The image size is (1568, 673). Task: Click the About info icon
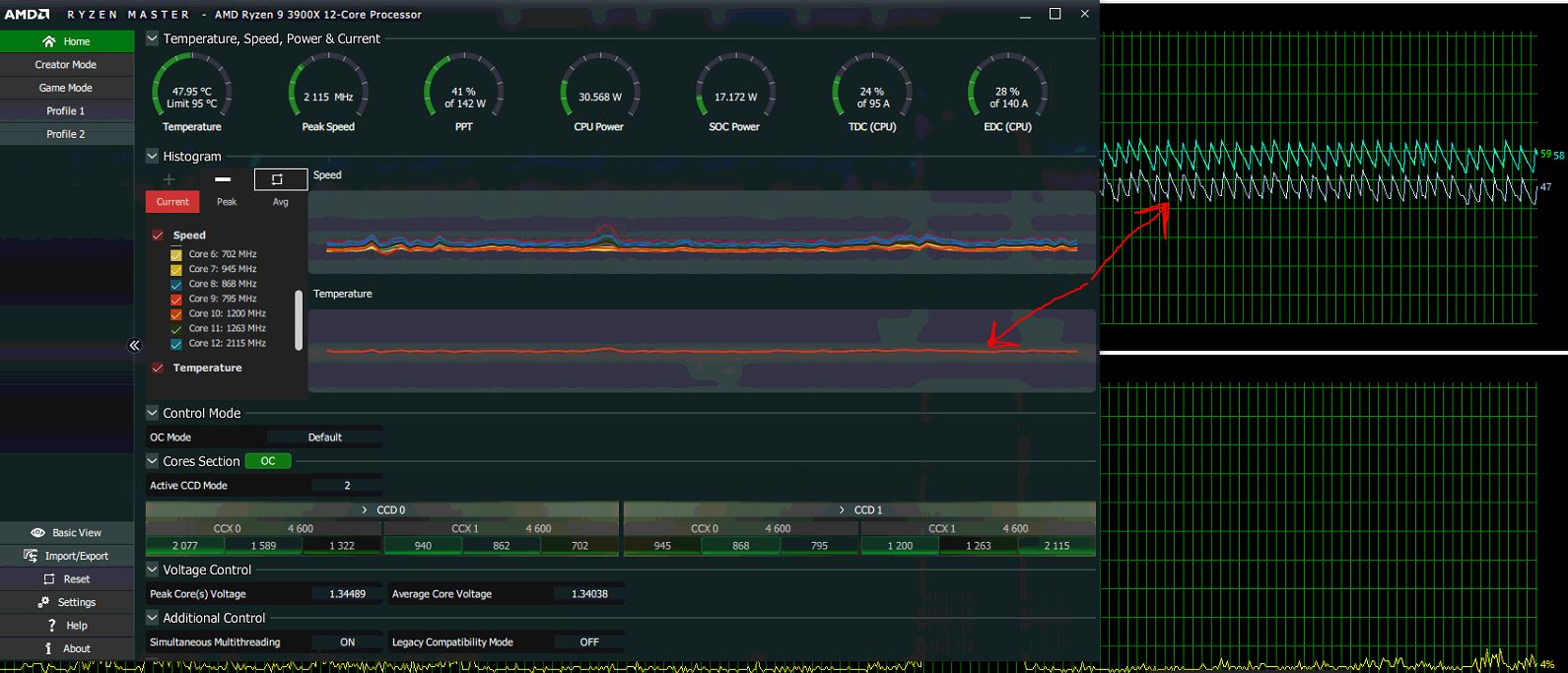point(48,648)
